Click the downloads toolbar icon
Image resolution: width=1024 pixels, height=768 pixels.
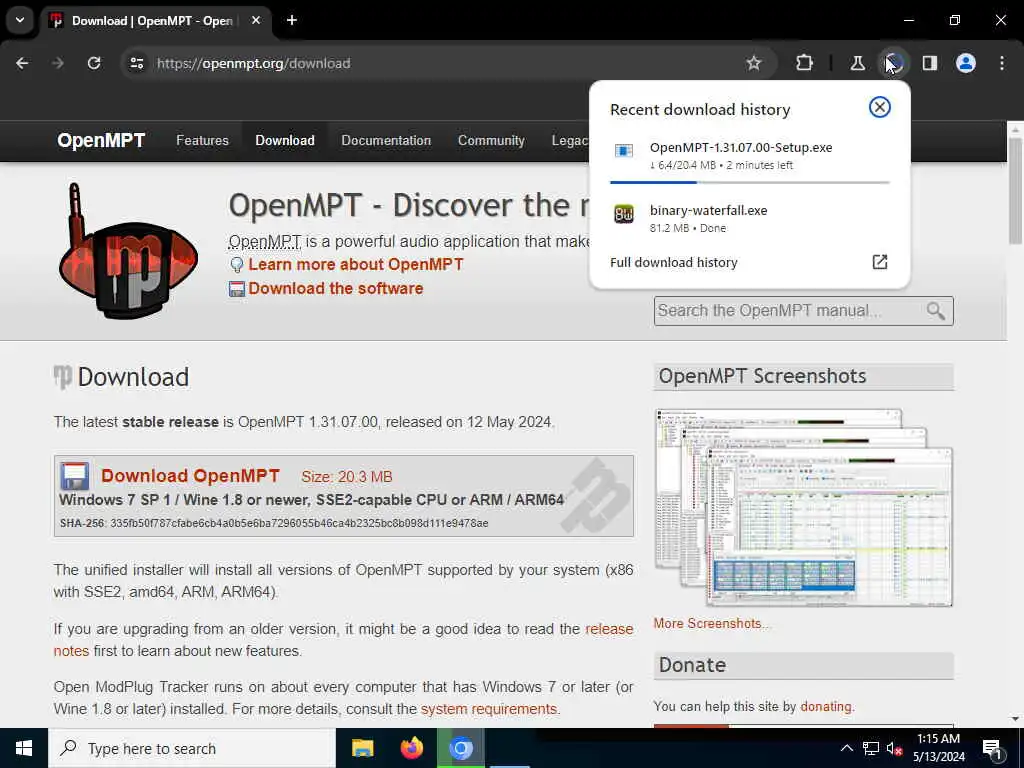(x=893, y=63)
